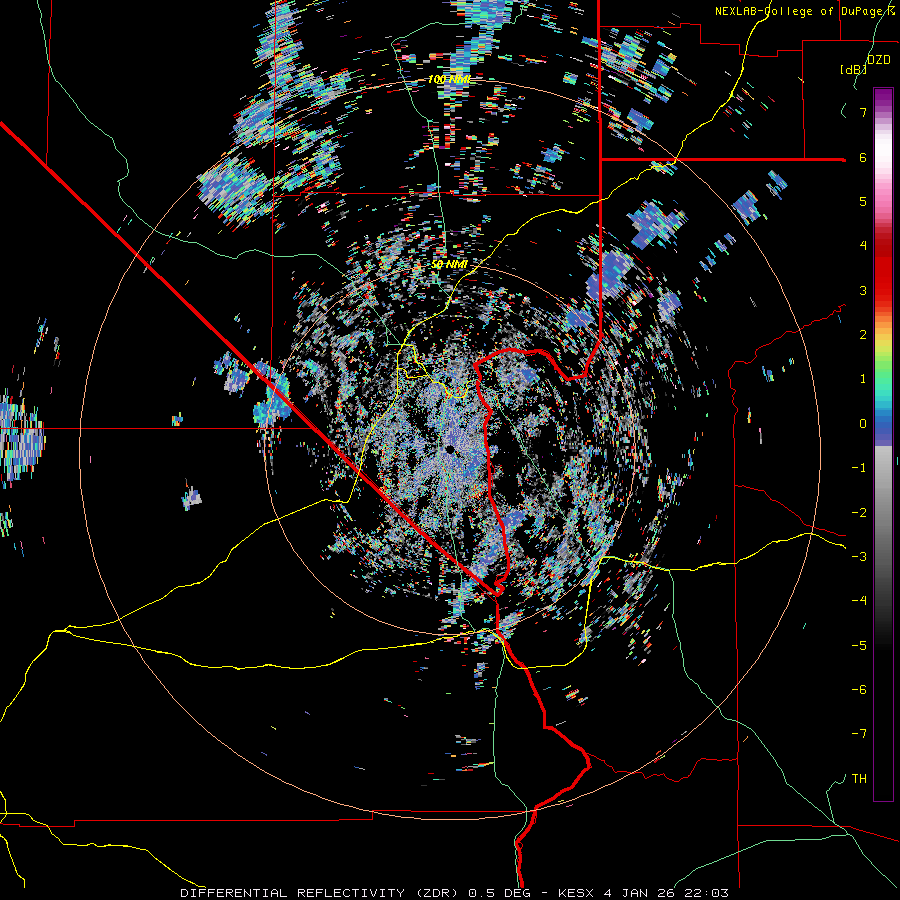Screen dimensions: 900x900
Task: Click the "DZD" product label above scale
Action: tap(879, 60)
